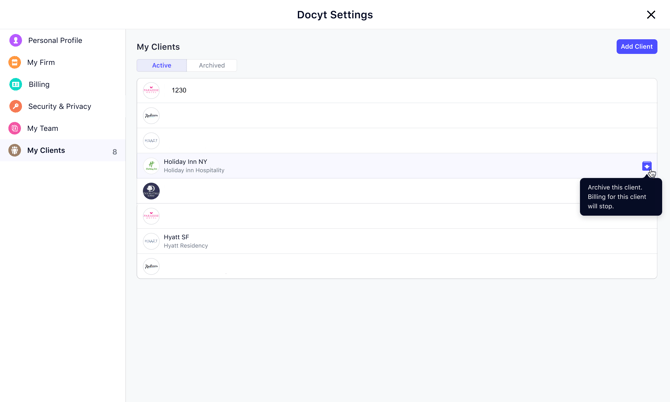Archive the Holiday Inn NY client

(646, 166)
